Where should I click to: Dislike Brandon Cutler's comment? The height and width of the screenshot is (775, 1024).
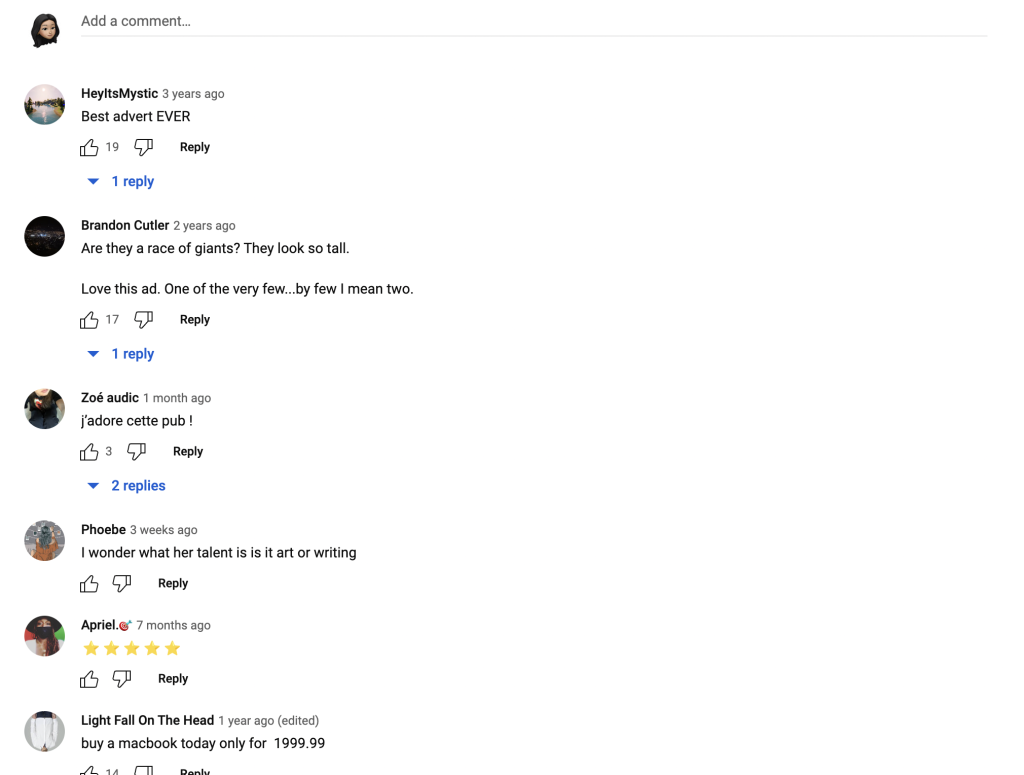click(x=144, y=320)
